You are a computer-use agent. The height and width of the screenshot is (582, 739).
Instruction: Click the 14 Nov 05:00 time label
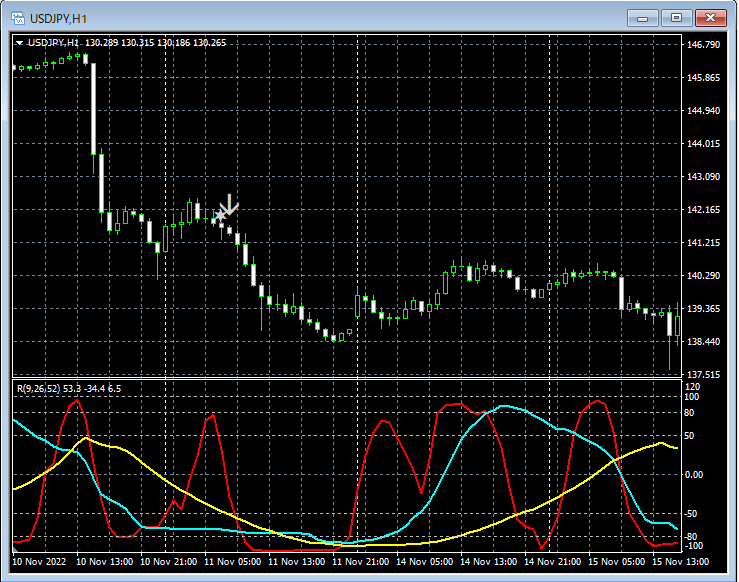click(x=425, y=562)
